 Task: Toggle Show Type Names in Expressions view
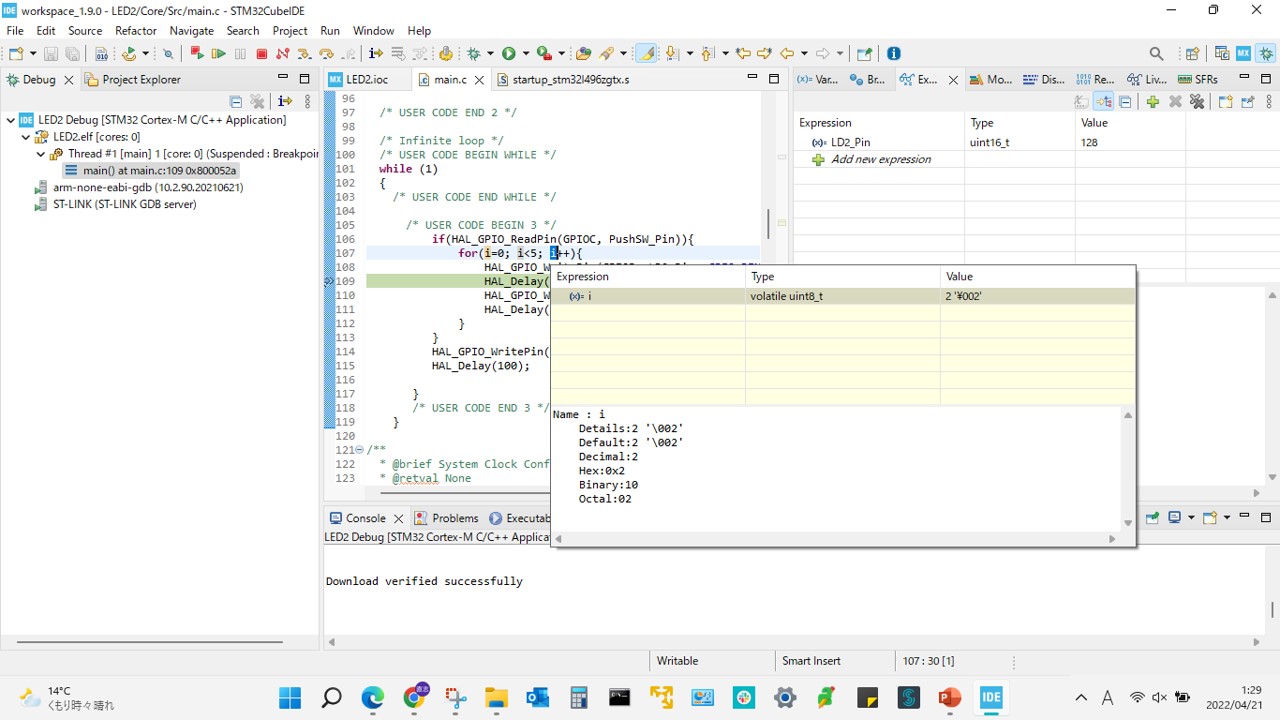[x=1081, y=101]
